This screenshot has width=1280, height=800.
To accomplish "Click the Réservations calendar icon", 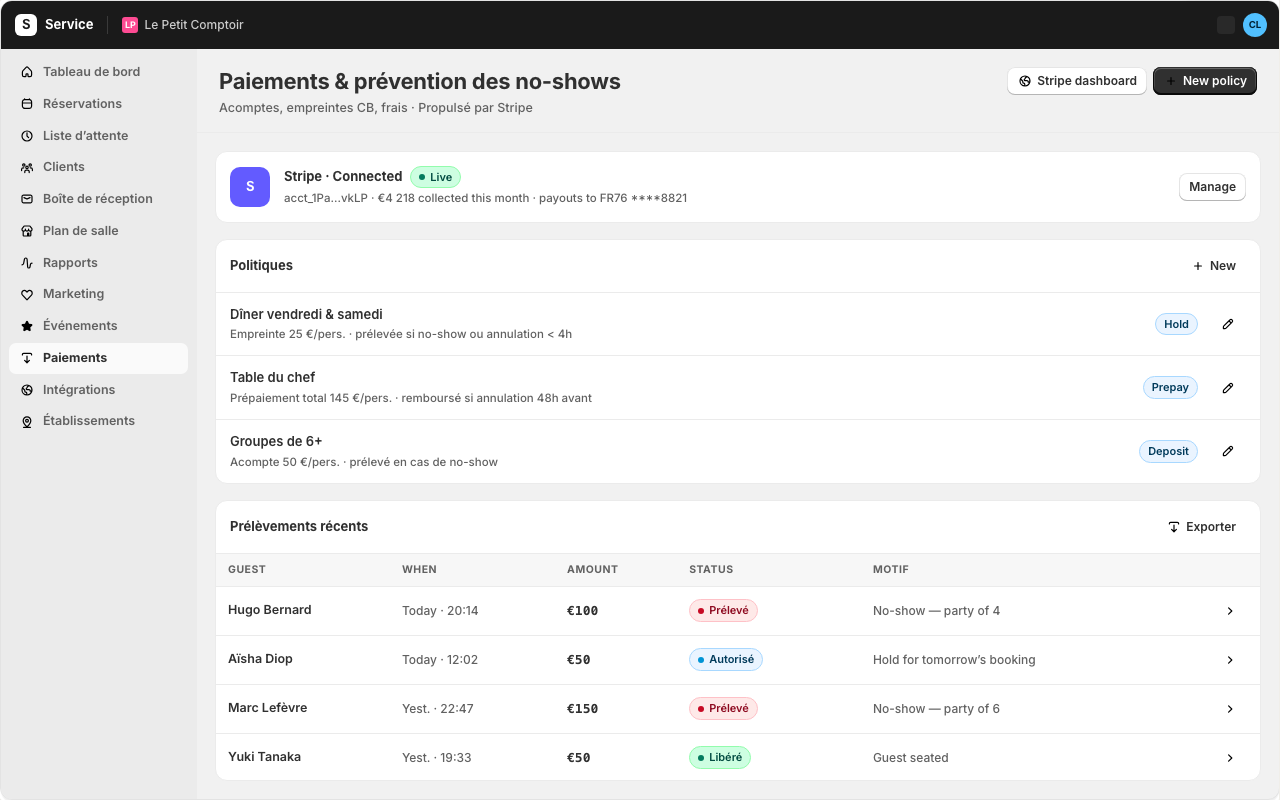I will click(27, 104).
